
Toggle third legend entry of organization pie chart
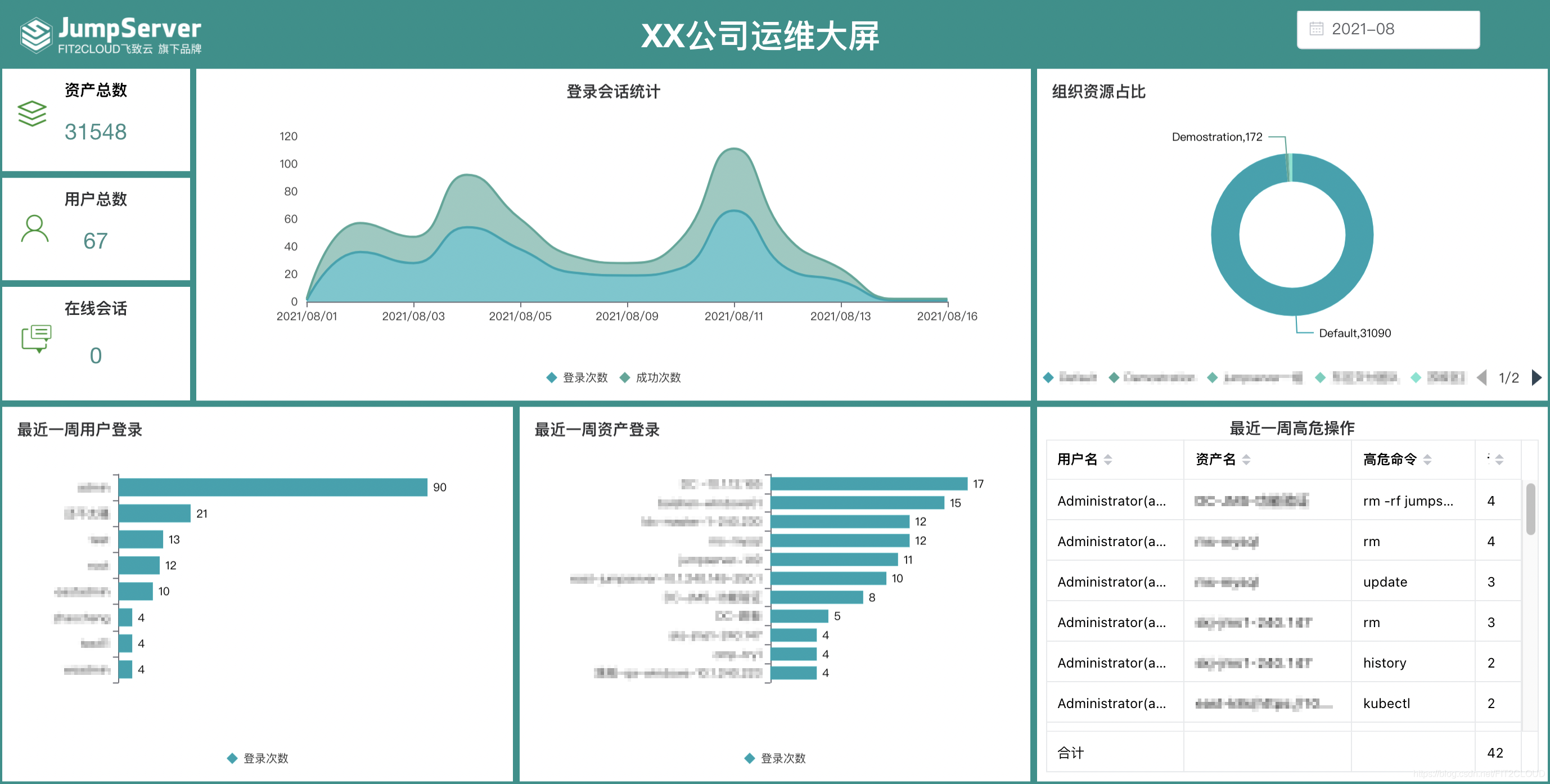pyautogui.click(x=1255, y=377)
